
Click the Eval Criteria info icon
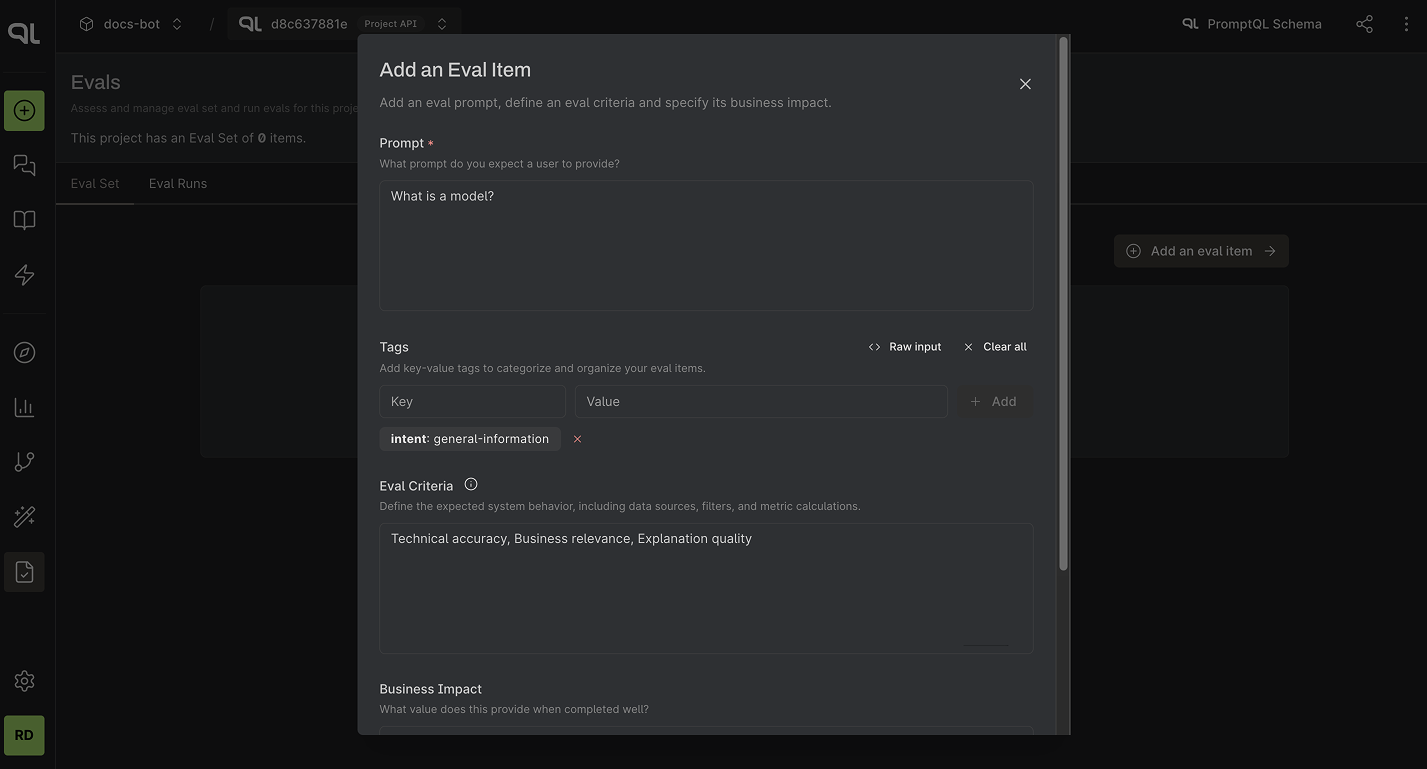pyautogui.click(x=471, y=484)
